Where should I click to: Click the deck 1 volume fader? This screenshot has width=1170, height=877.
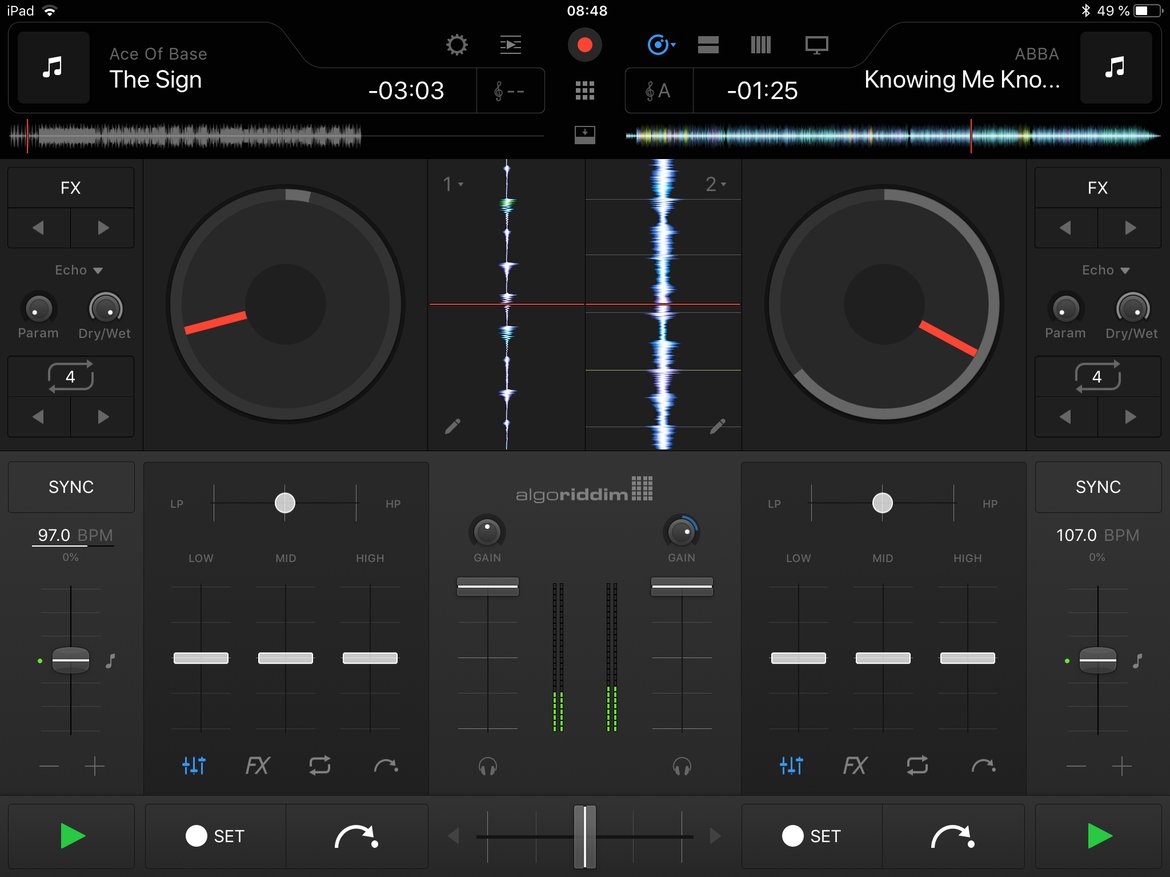tap(488, 586)
